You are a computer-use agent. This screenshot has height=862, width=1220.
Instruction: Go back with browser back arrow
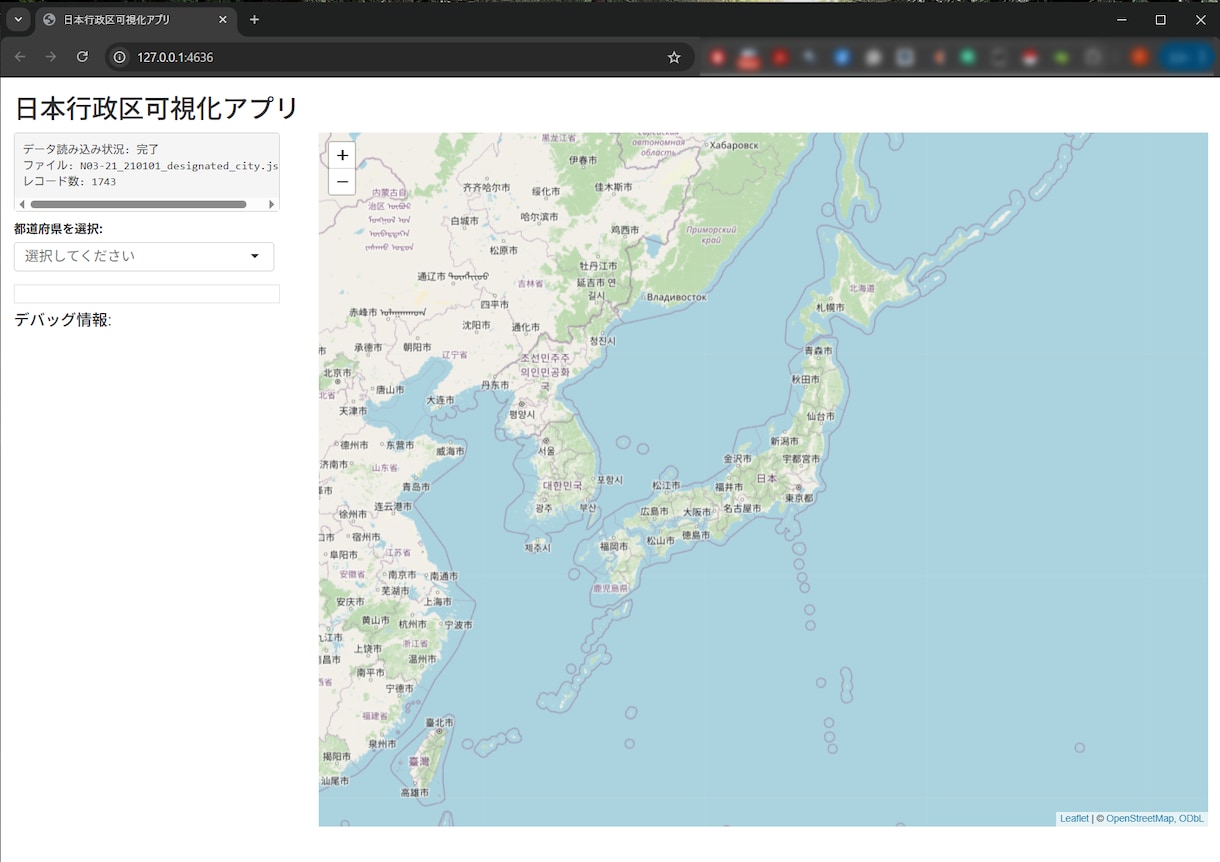[20, 57]
